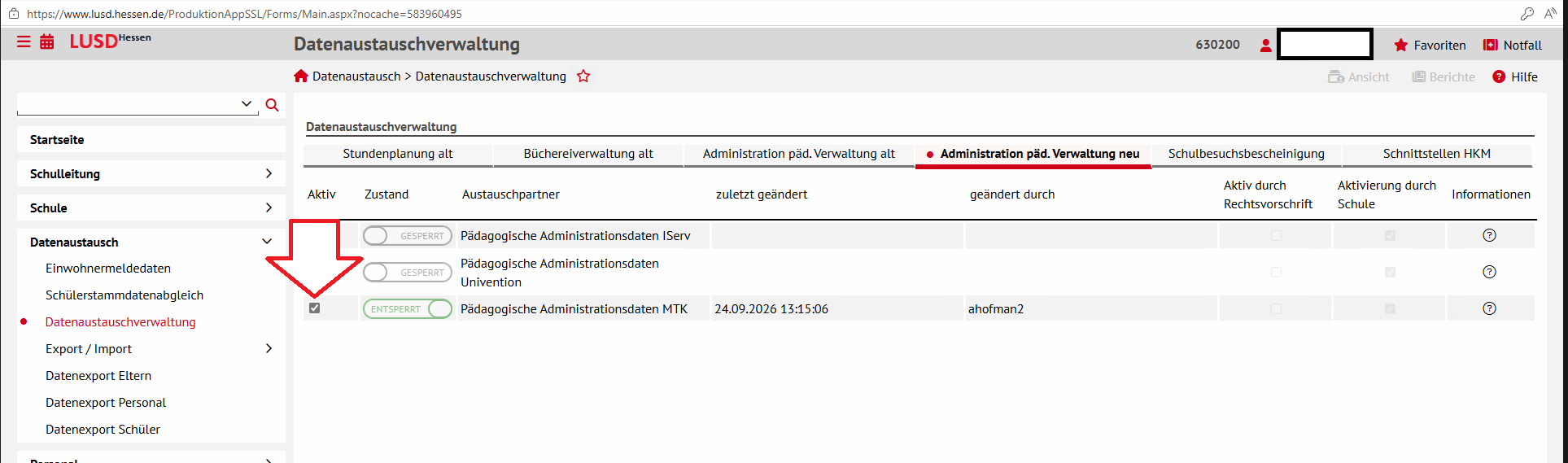Click the calendar icon next to LUSD

(47, 41)
